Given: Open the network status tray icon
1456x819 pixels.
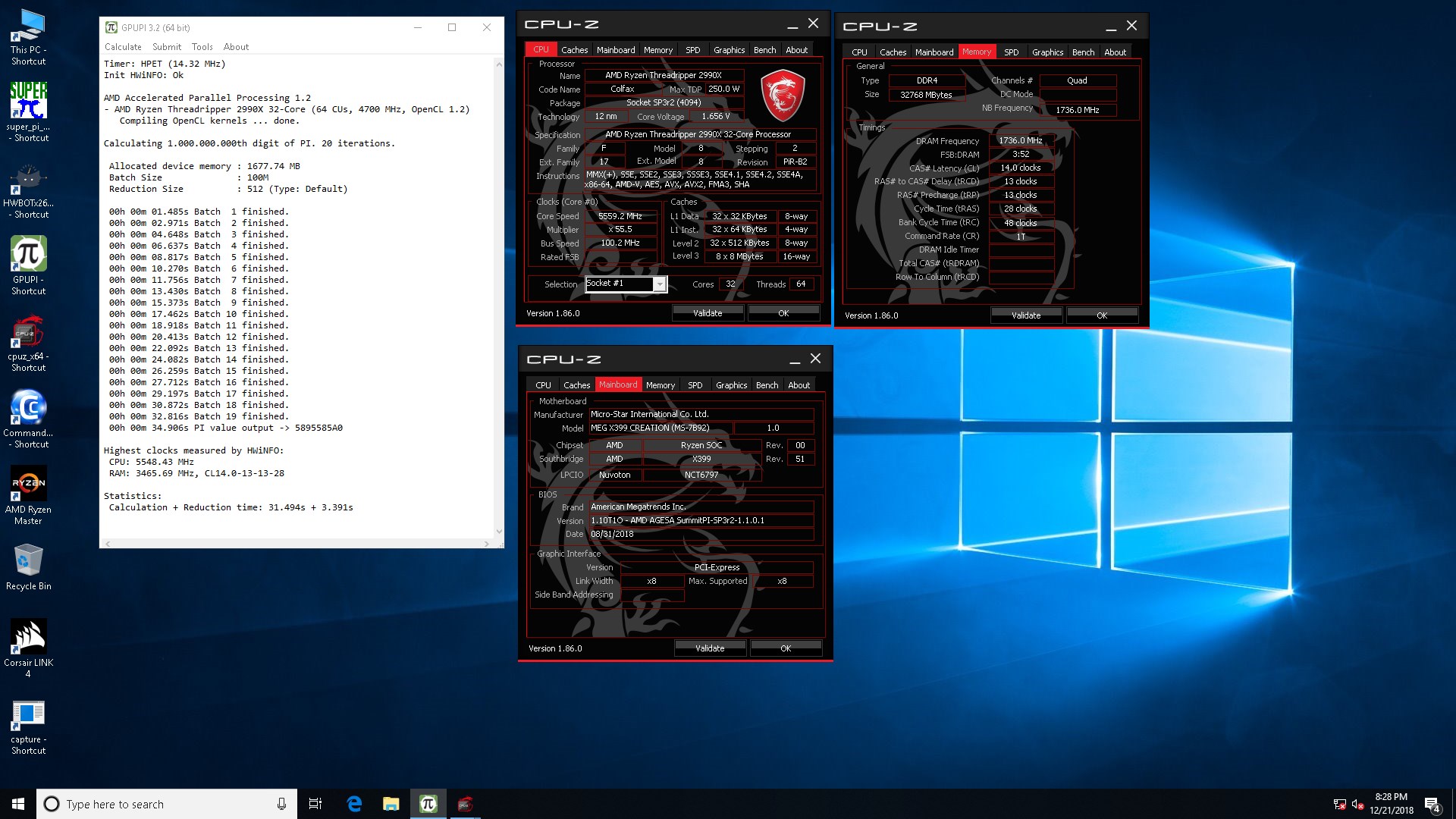Looking at the screenshot, I should coord(1340,805).
